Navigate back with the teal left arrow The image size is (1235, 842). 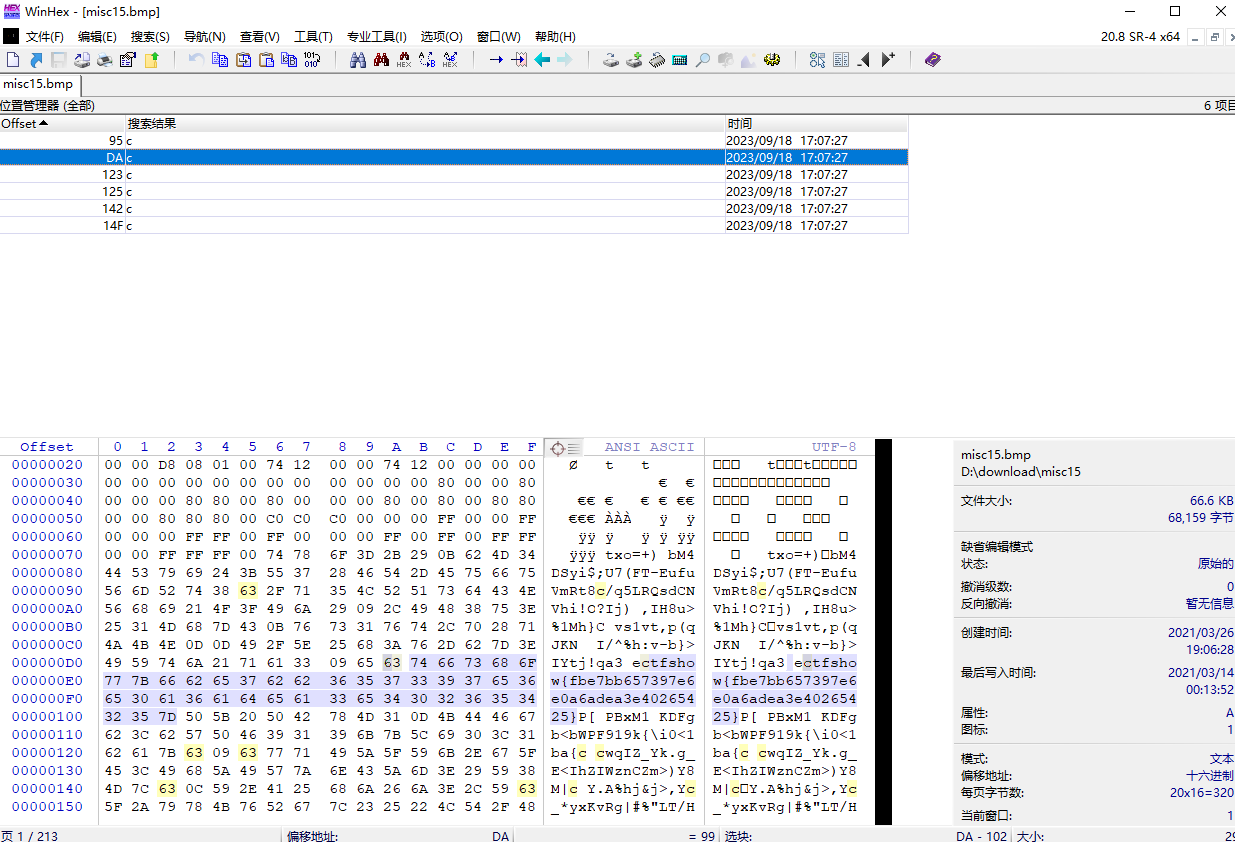(542, 60)
